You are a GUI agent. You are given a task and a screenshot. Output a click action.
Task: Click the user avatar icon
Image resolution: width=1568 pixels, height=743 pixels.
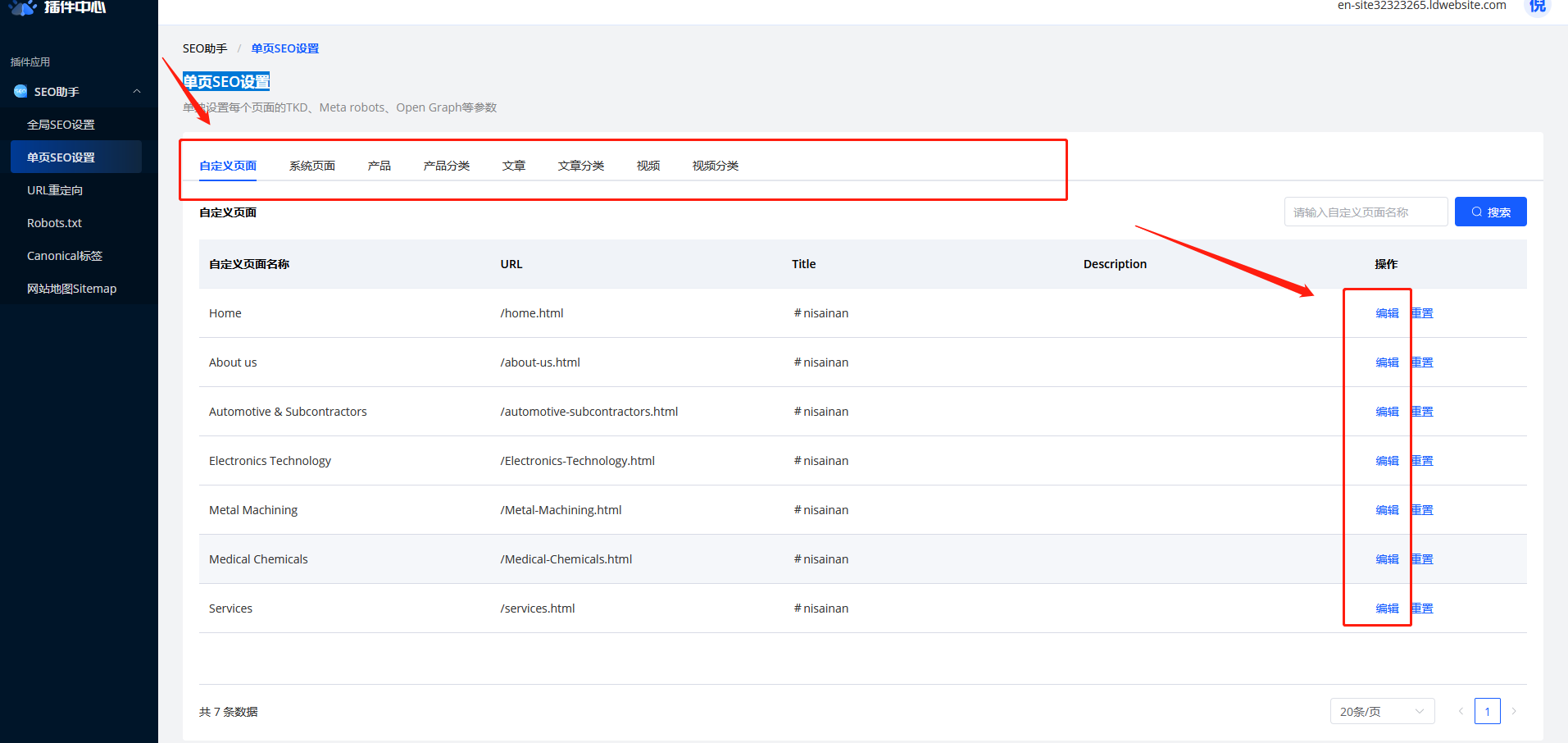coord(1537,7)
